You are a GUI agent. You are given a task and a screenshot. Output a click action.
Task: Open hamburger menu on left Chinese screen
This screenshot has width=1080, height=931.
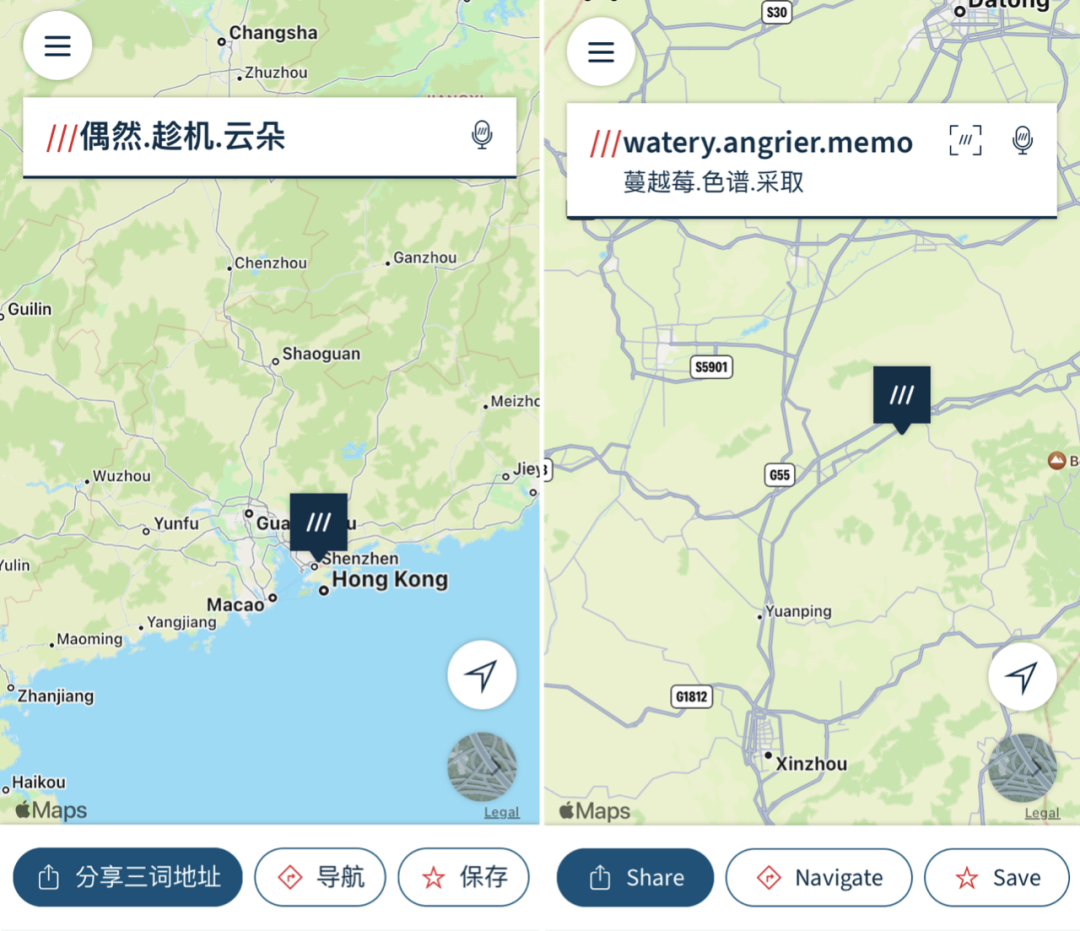click(58, 46)
